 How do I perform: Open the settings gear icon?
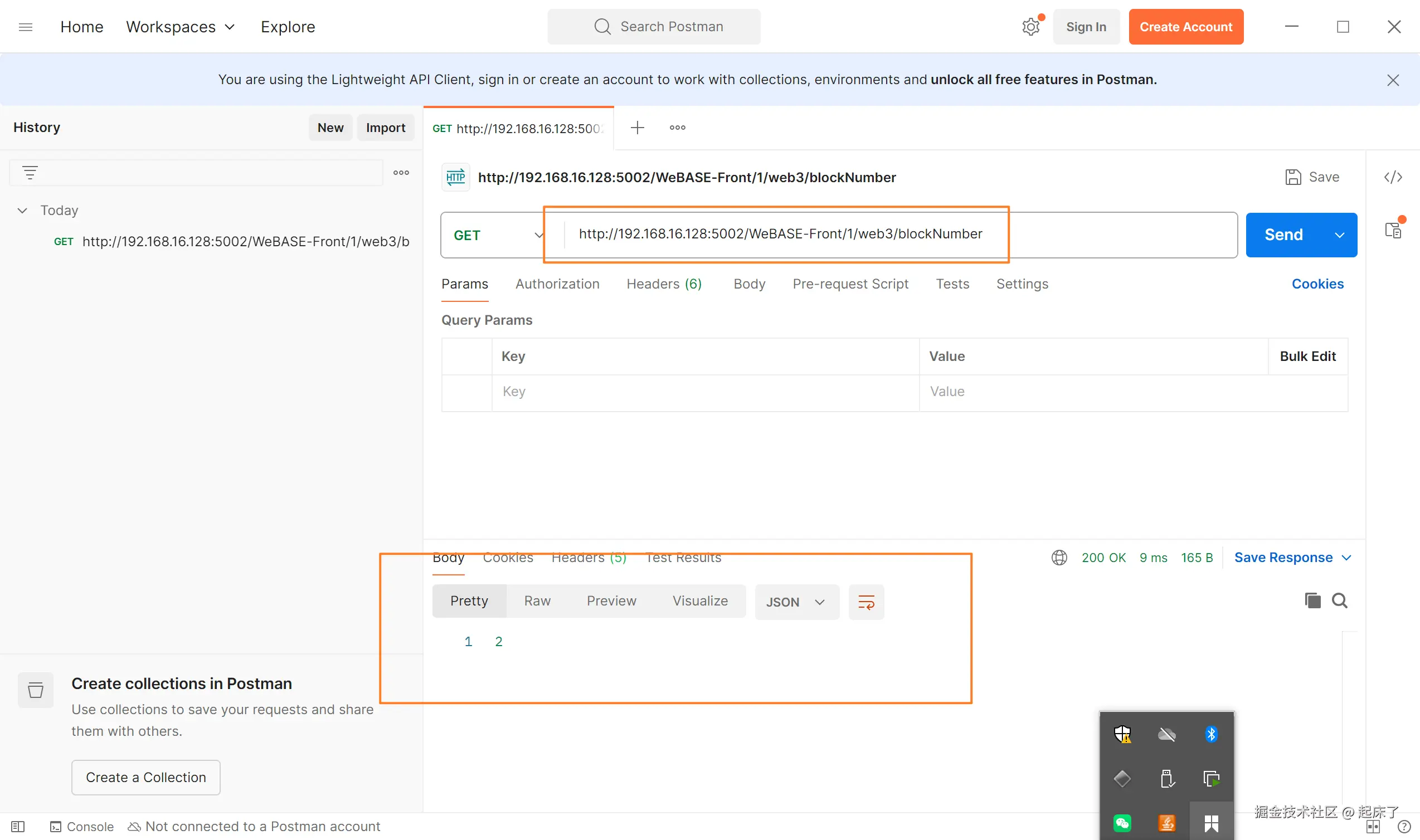coord(1030,27)
